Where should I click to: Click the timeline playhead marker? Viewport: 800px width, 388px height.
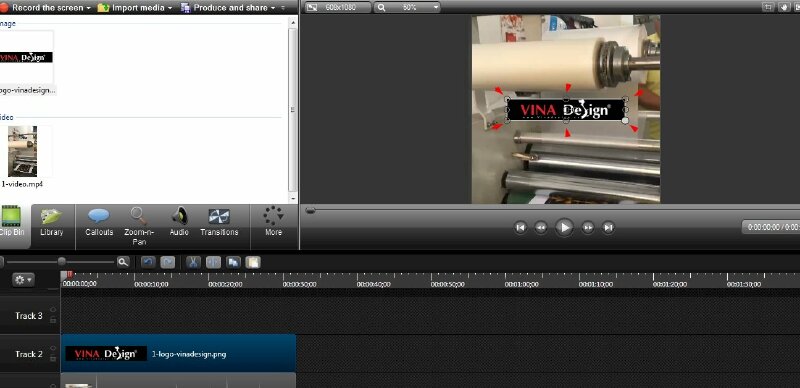pyautogui.click(x=68, y=275)
